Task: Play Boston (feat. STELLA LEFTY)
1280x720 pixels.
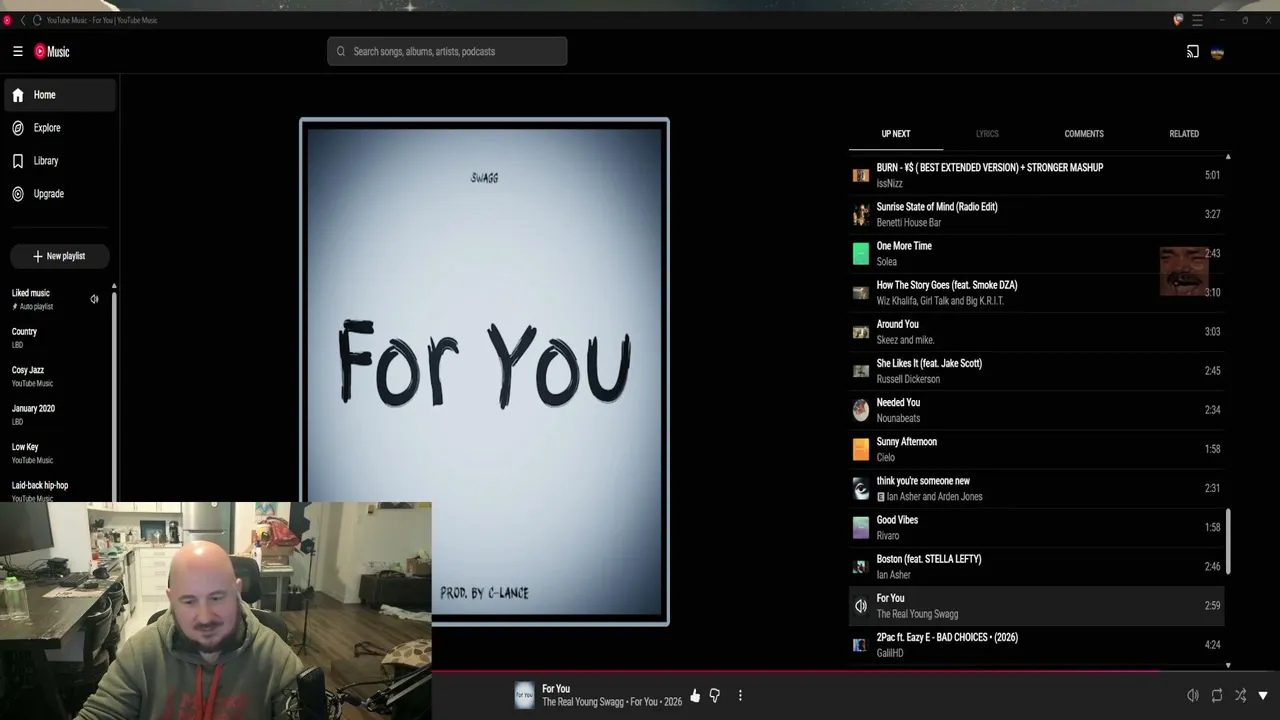Action: tap(1036, 566)
